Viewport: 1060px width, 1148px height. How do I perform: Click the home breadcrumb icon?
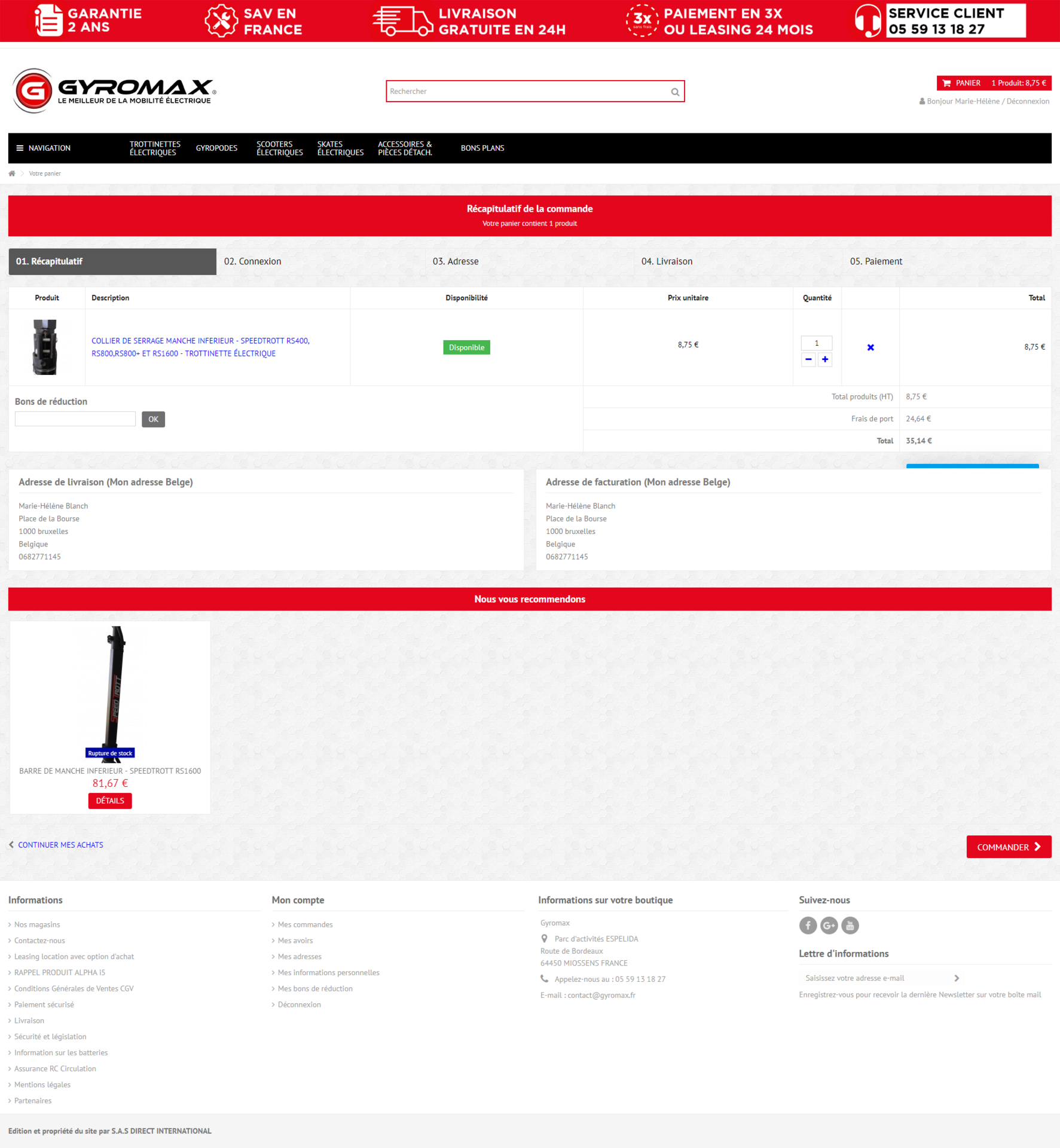12,173
